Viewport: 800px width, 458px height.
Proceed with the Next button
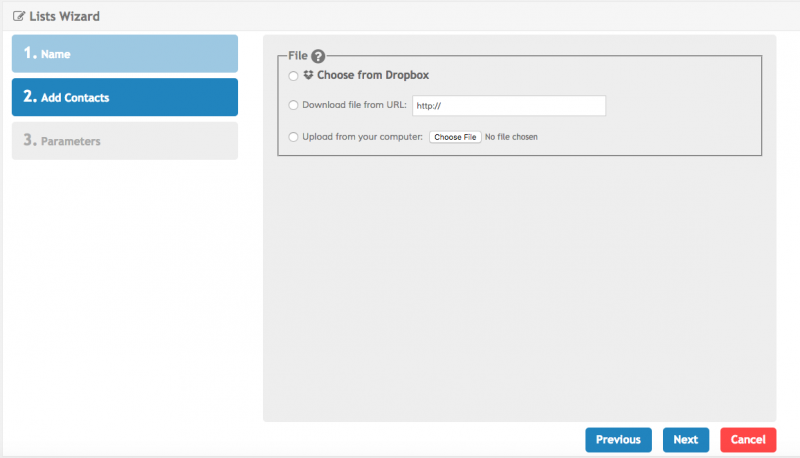(x=686, y=440)
